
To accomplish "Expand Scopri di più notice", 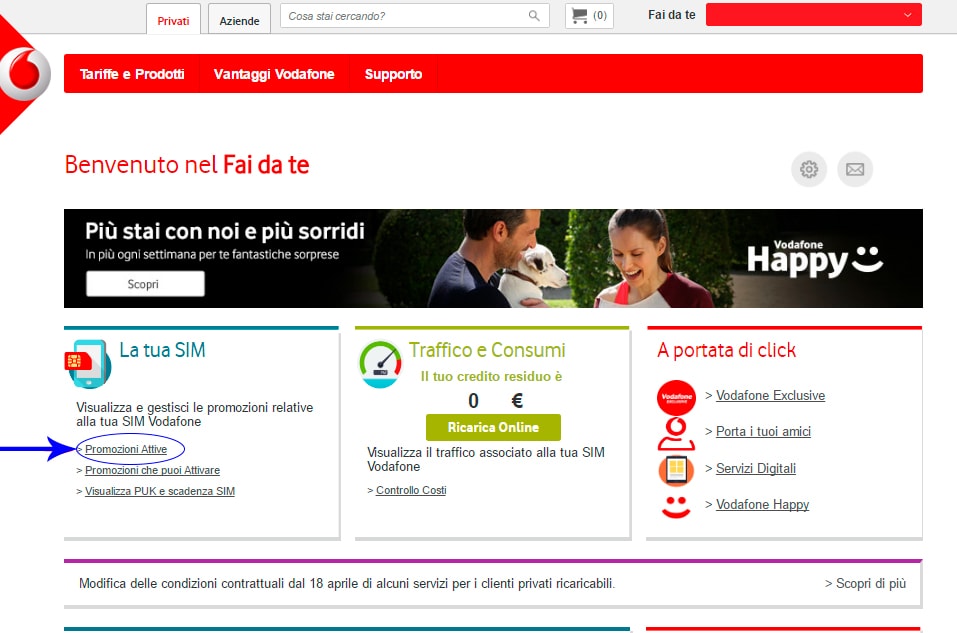I will click(865, 583).
